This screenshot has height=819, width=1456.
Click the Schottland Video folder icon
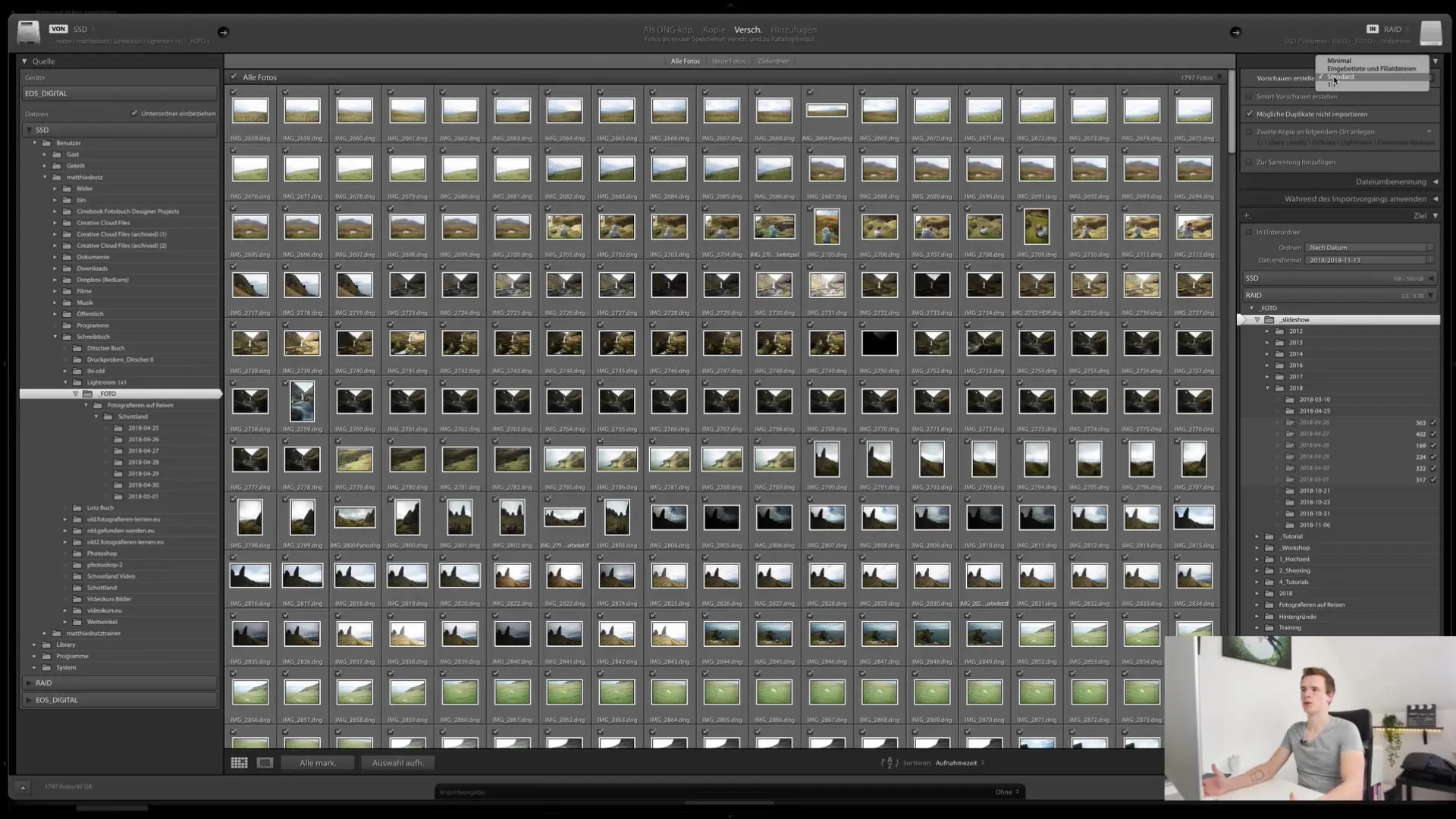coord(77,576)
